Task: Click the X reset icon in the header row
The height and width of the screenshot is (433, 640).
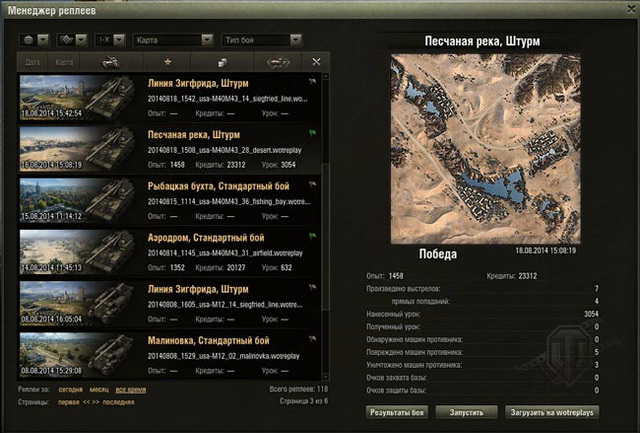Action: 316,62
